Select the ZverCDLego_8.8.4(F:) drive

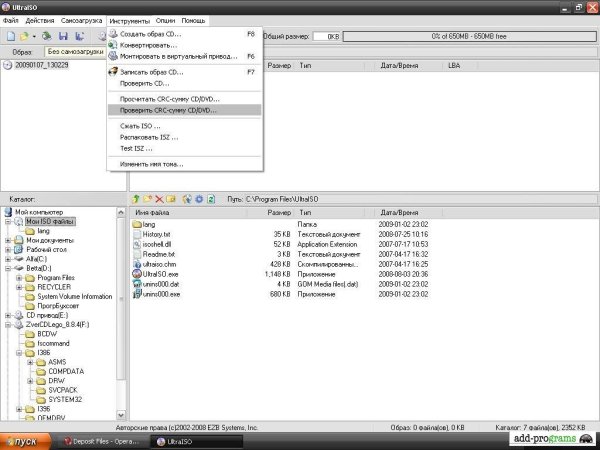coord(57,324)
